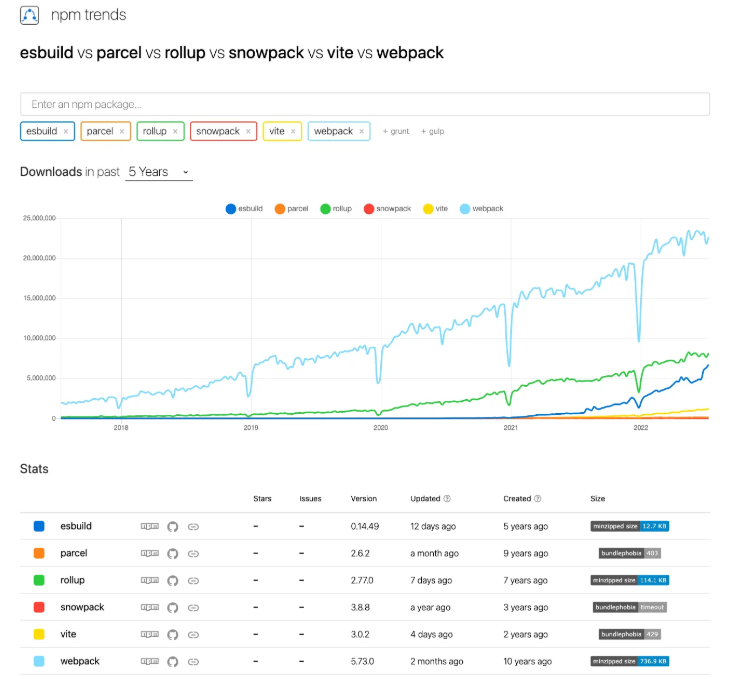Add the suggested gulp package
The height and width of the screenshot is (679, 748).
[x=432, y=131]
